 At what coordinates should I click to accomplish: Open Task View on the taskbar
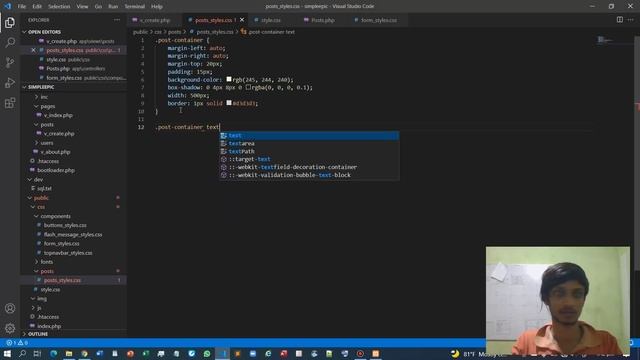point(37,353)
